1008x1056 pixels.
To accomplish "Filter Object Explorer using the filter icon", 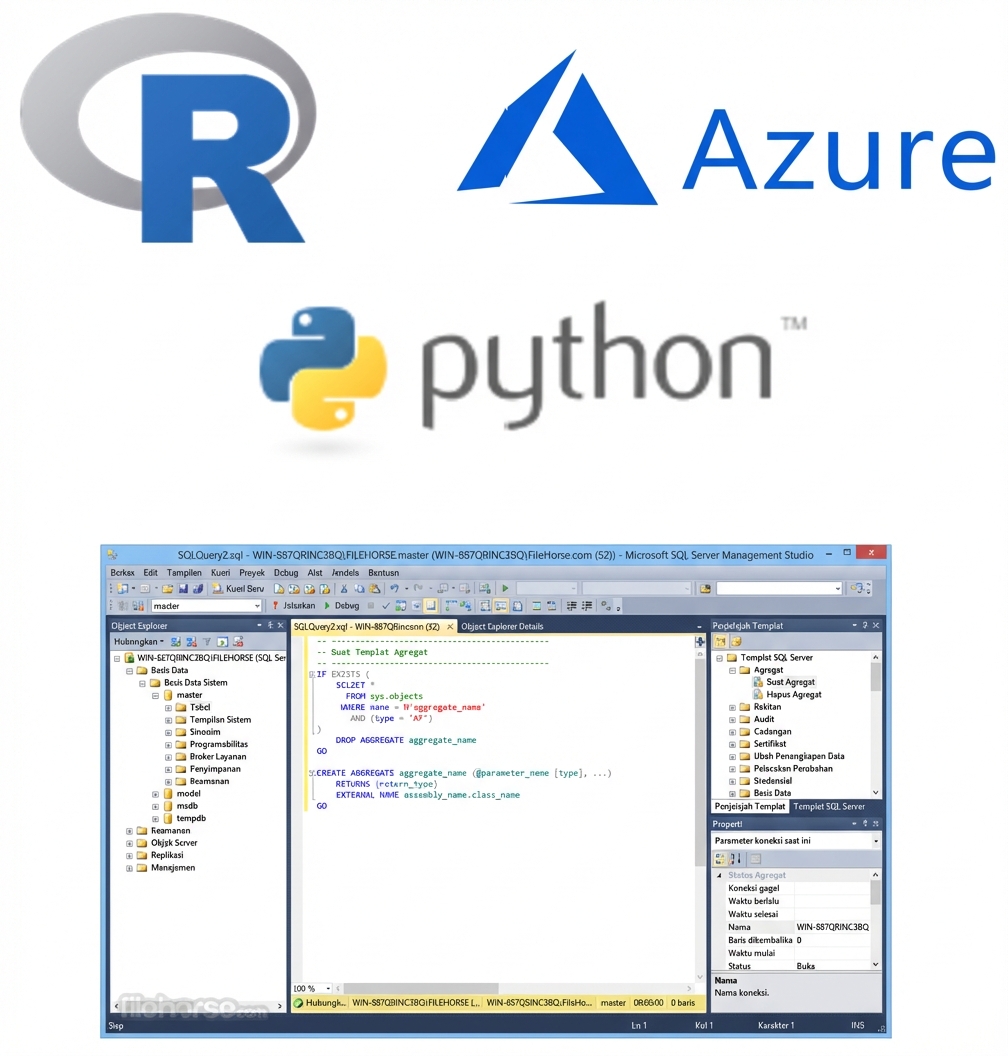I will point(207,642).
